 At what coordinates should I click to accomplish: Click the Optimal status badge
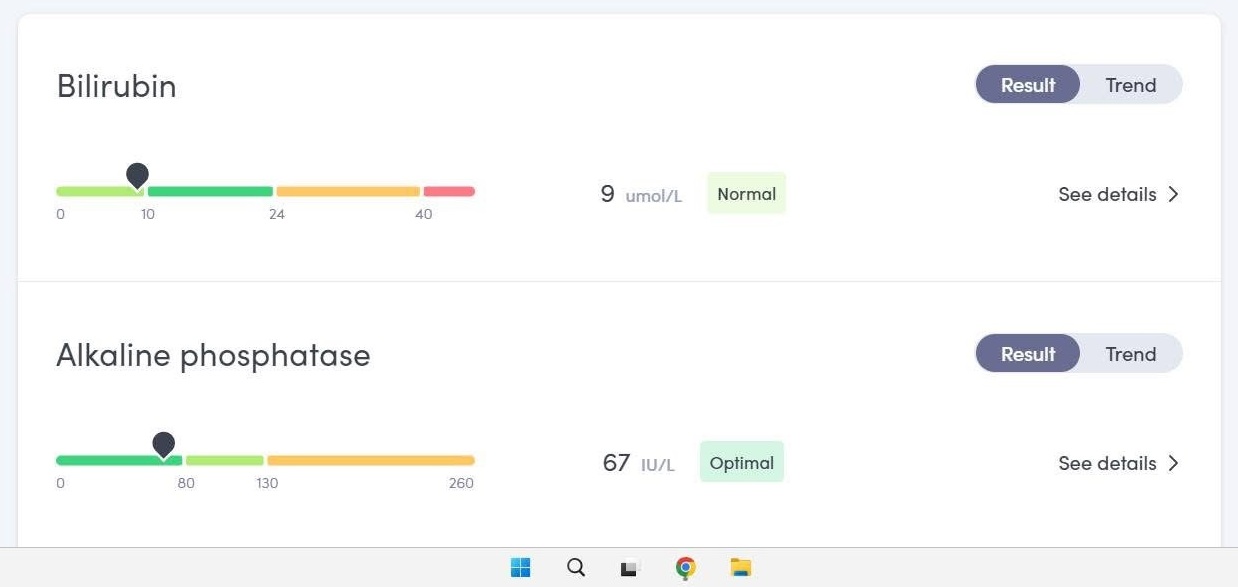[741, 463]
